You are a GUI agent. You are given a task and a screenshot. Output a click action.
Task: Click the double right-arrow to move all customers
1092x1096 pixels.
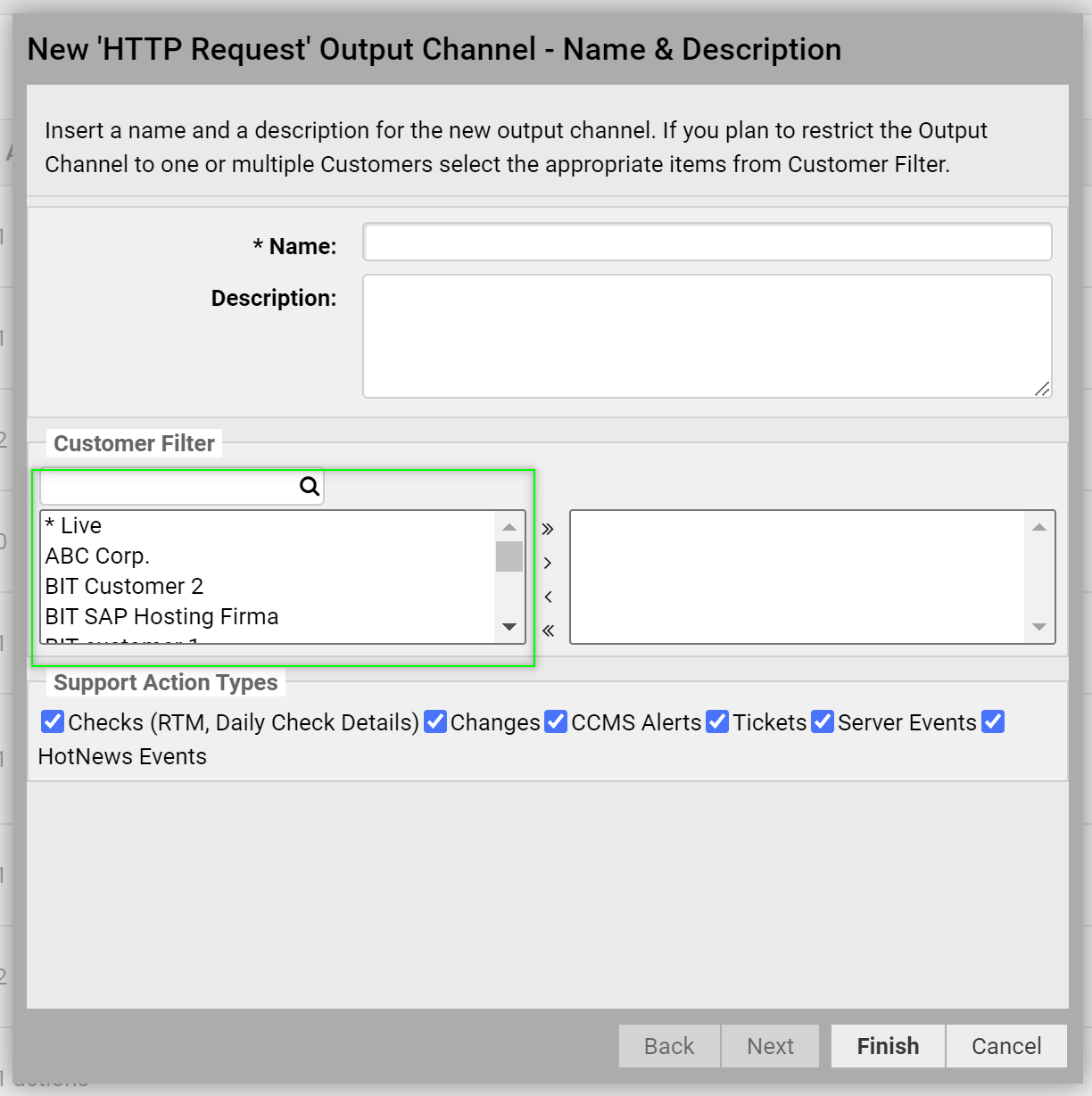coord(548,528)
